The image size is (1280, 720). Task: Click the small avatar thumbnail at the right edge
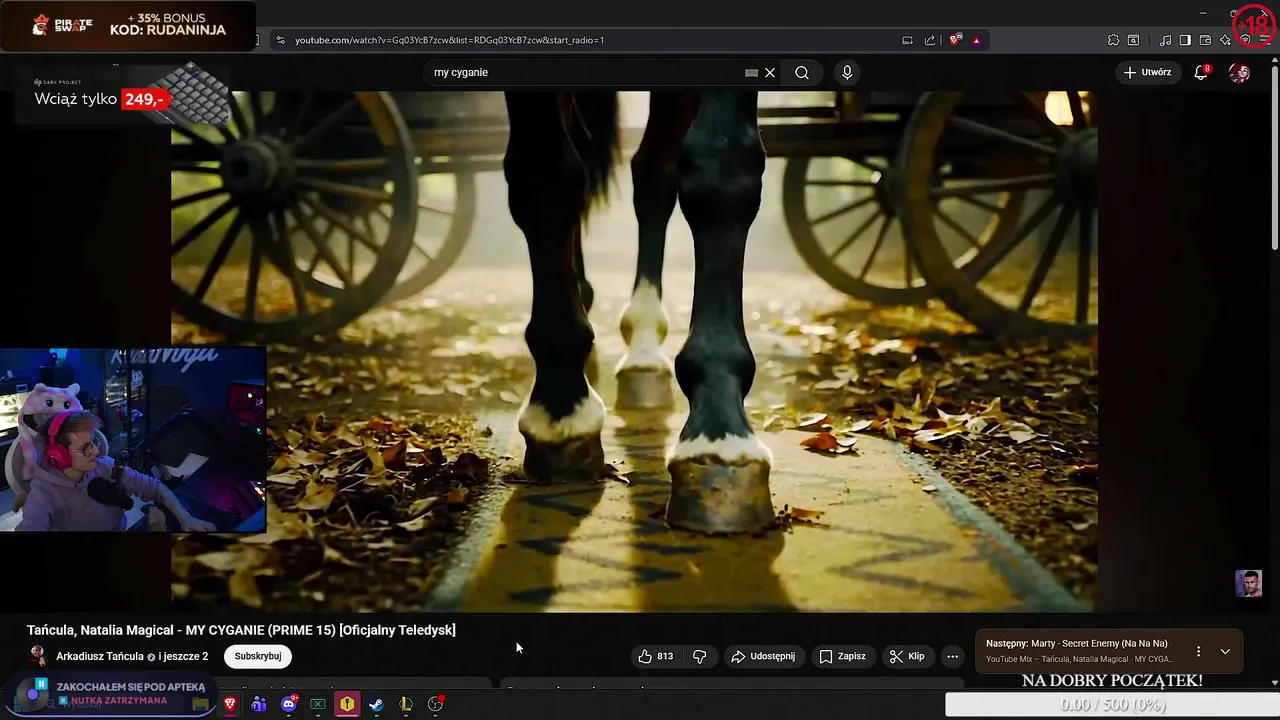(x=1248, y=583)
